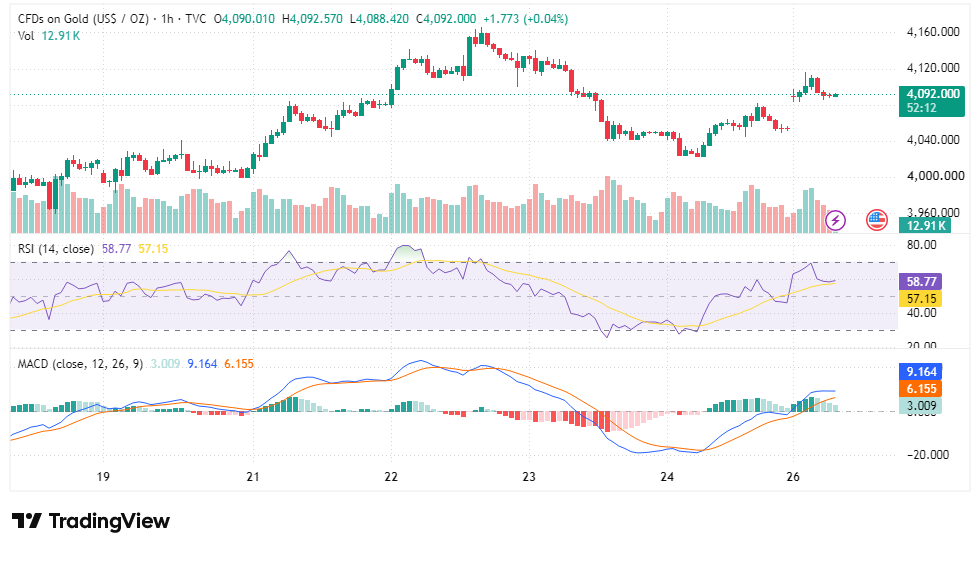980x574 pixels.
Task: Select date 22 on the time axis
Action: [x=391, y=477]
